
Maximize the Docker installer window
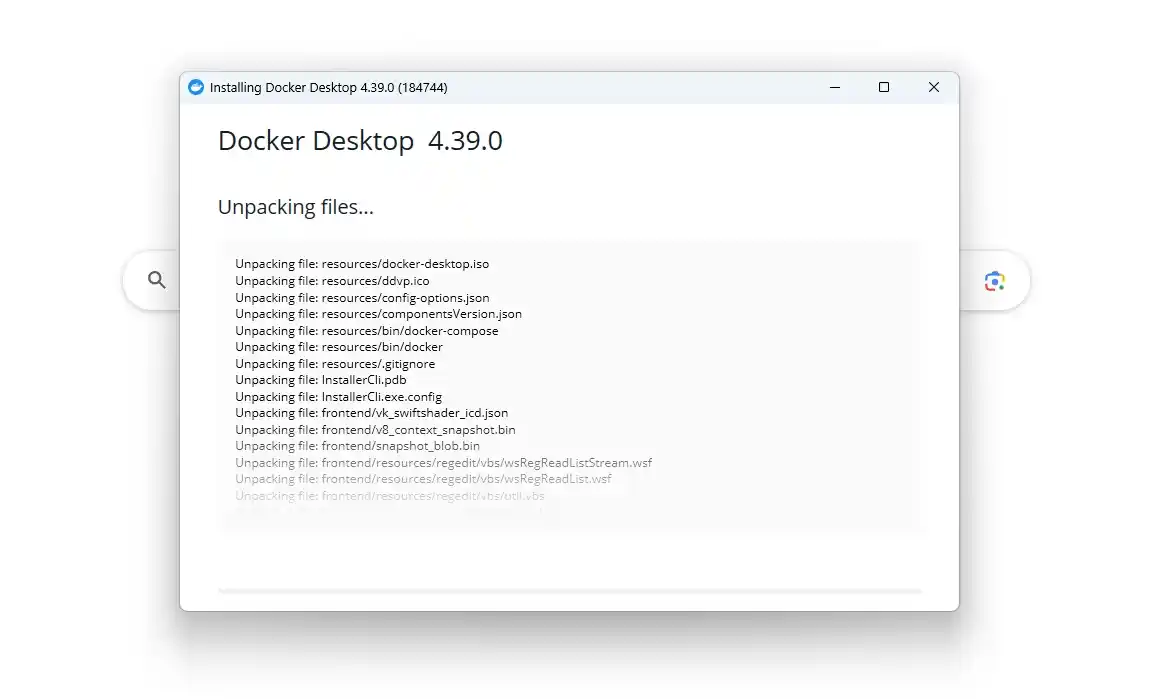[x=884, y=88]
